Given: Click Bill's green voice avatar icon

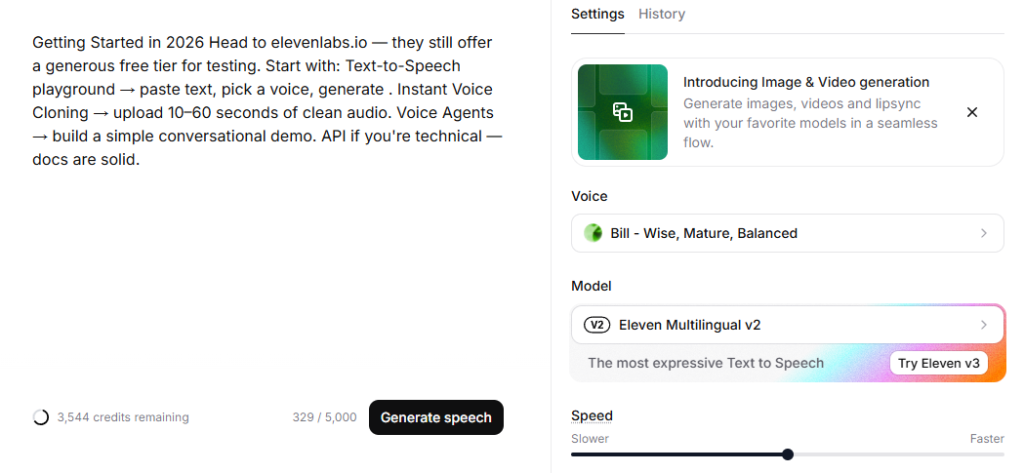Looking at the screenshot, I should coord(593,233).
